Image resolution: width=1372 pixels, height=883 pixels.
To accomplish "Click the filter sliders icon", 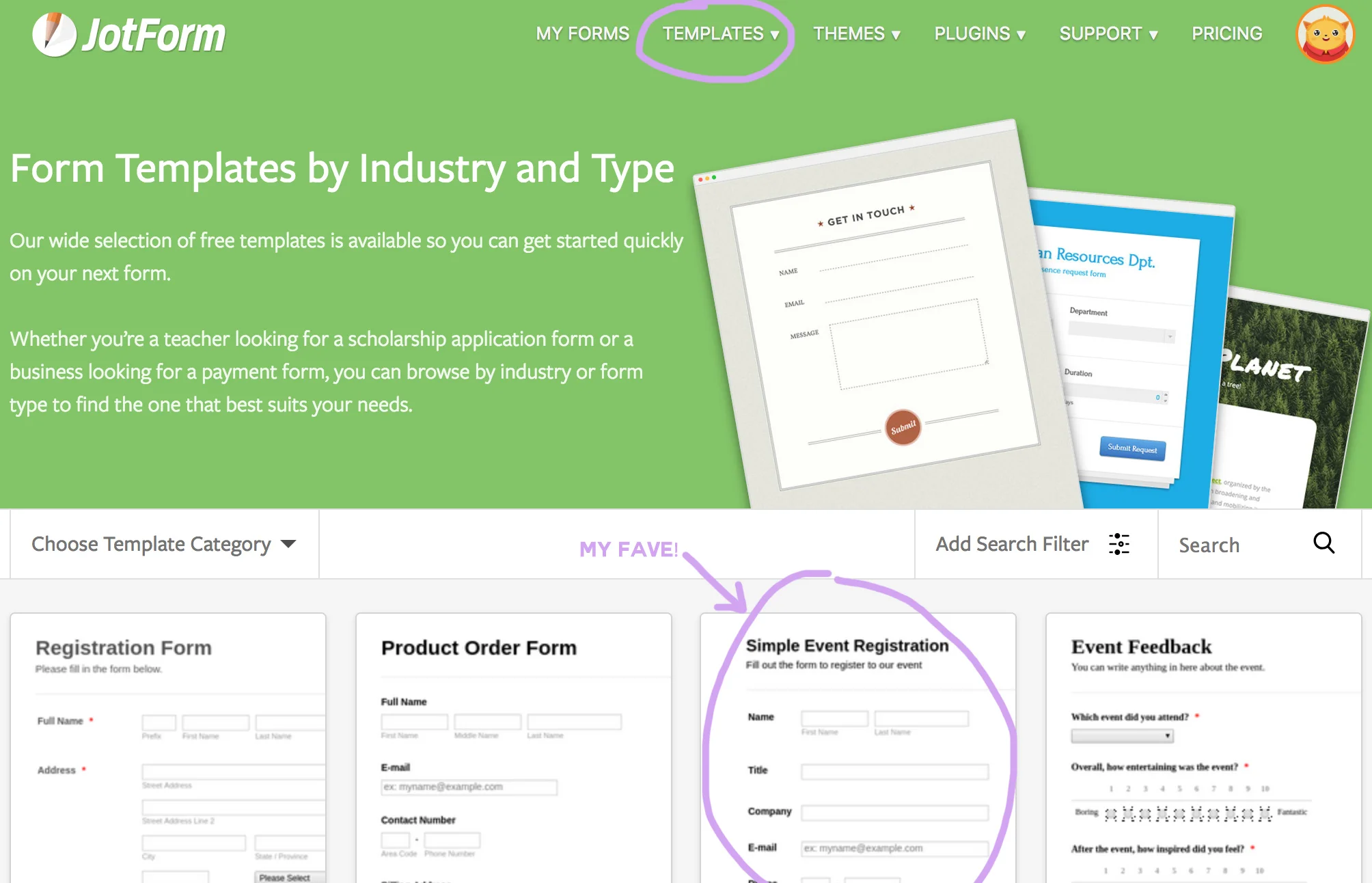I will pyautogui.click(x=1119, y=544).
